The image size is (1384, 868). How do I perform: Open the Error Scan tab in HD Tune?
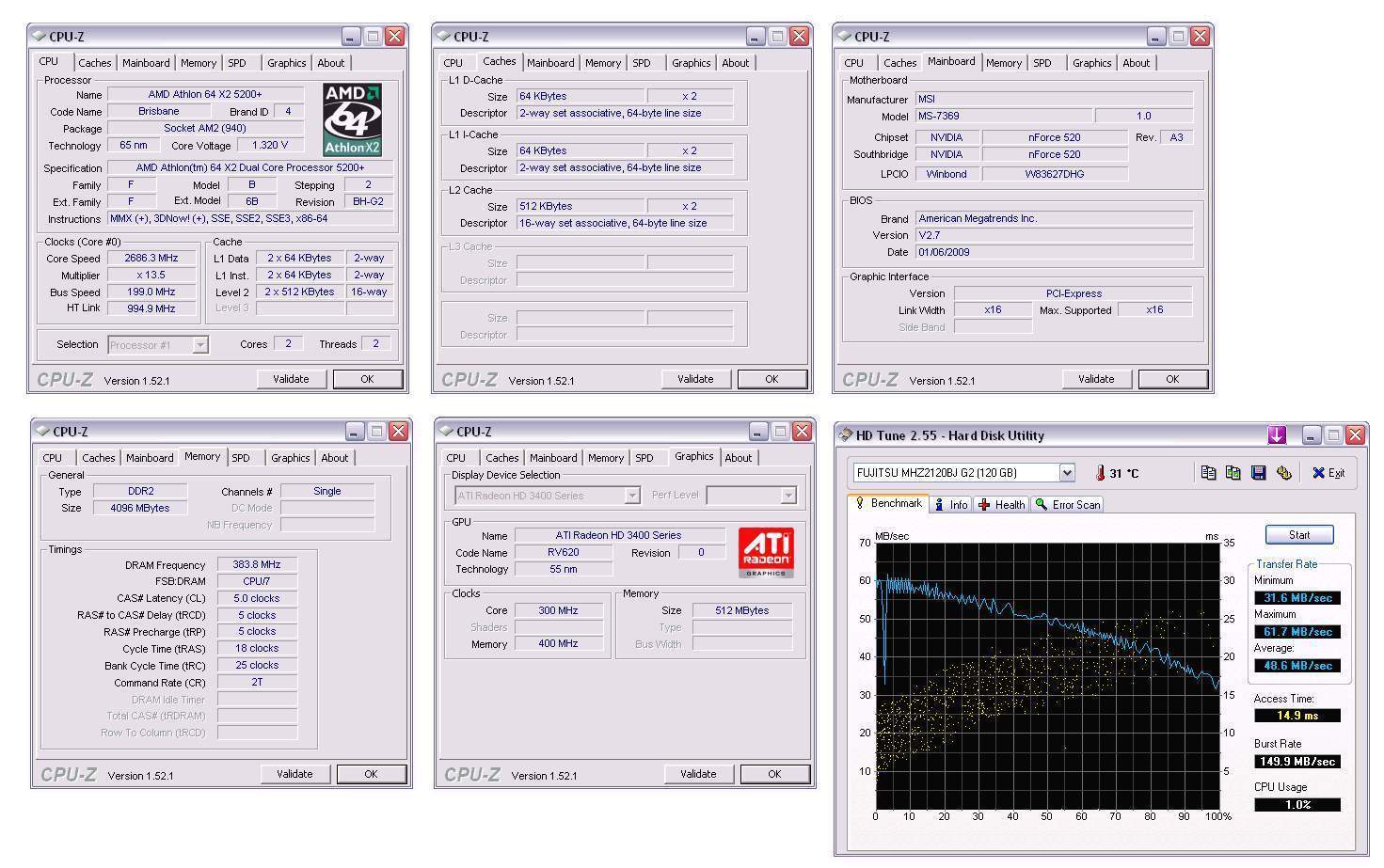click(1067, 505)
